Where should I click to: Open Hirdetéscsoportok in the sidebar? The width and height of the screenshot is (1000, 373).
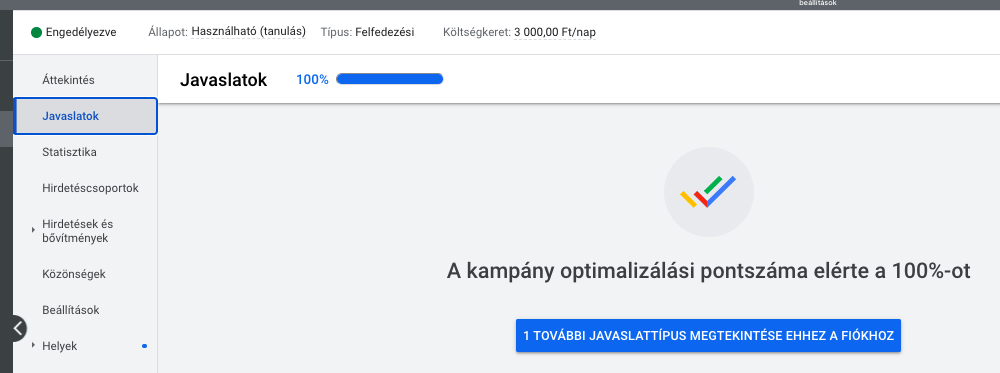pyautogui.click(x=90, y=189)
